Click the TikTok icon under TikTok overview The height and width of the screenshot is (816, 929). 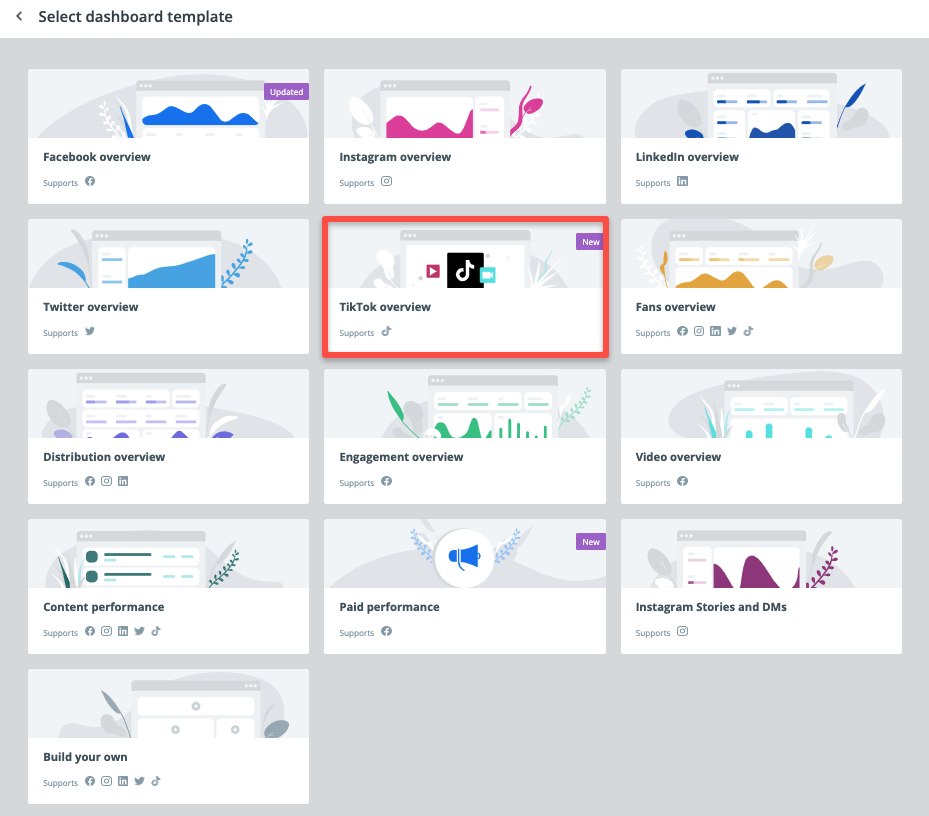(x=386, y=331)
